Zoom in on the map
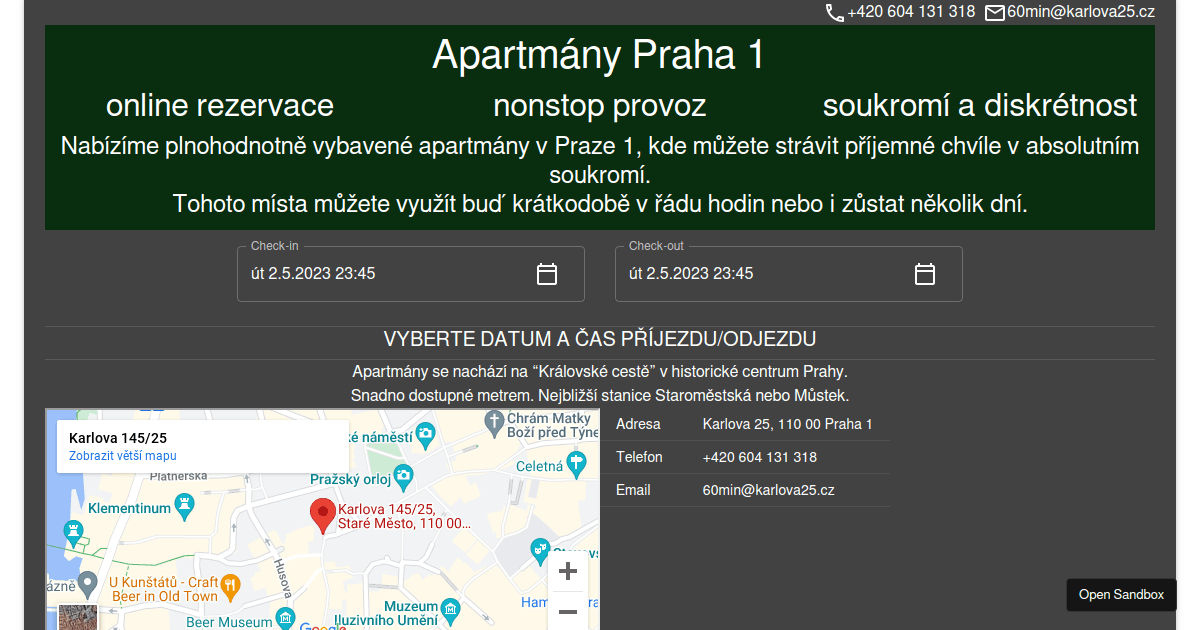This screenshot has width=1200, height=630. tap(568, 572)
